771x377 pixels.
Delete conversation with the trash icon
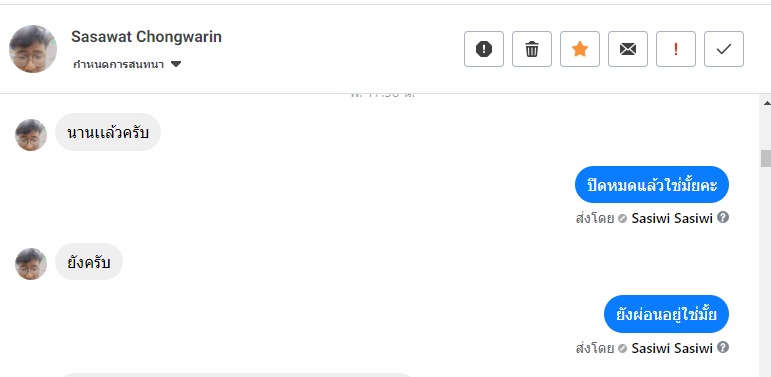[x=532, y=49]
